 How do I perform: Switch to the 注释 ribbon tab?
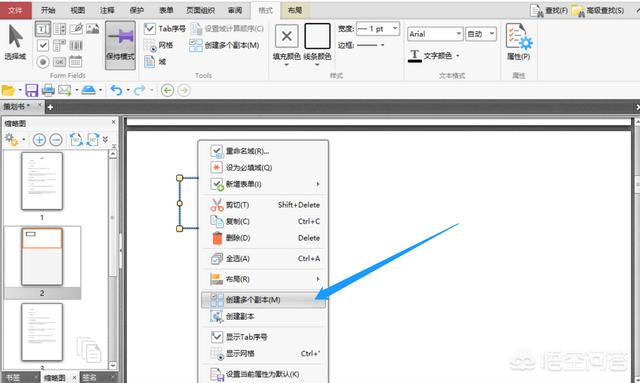point(107,10)
